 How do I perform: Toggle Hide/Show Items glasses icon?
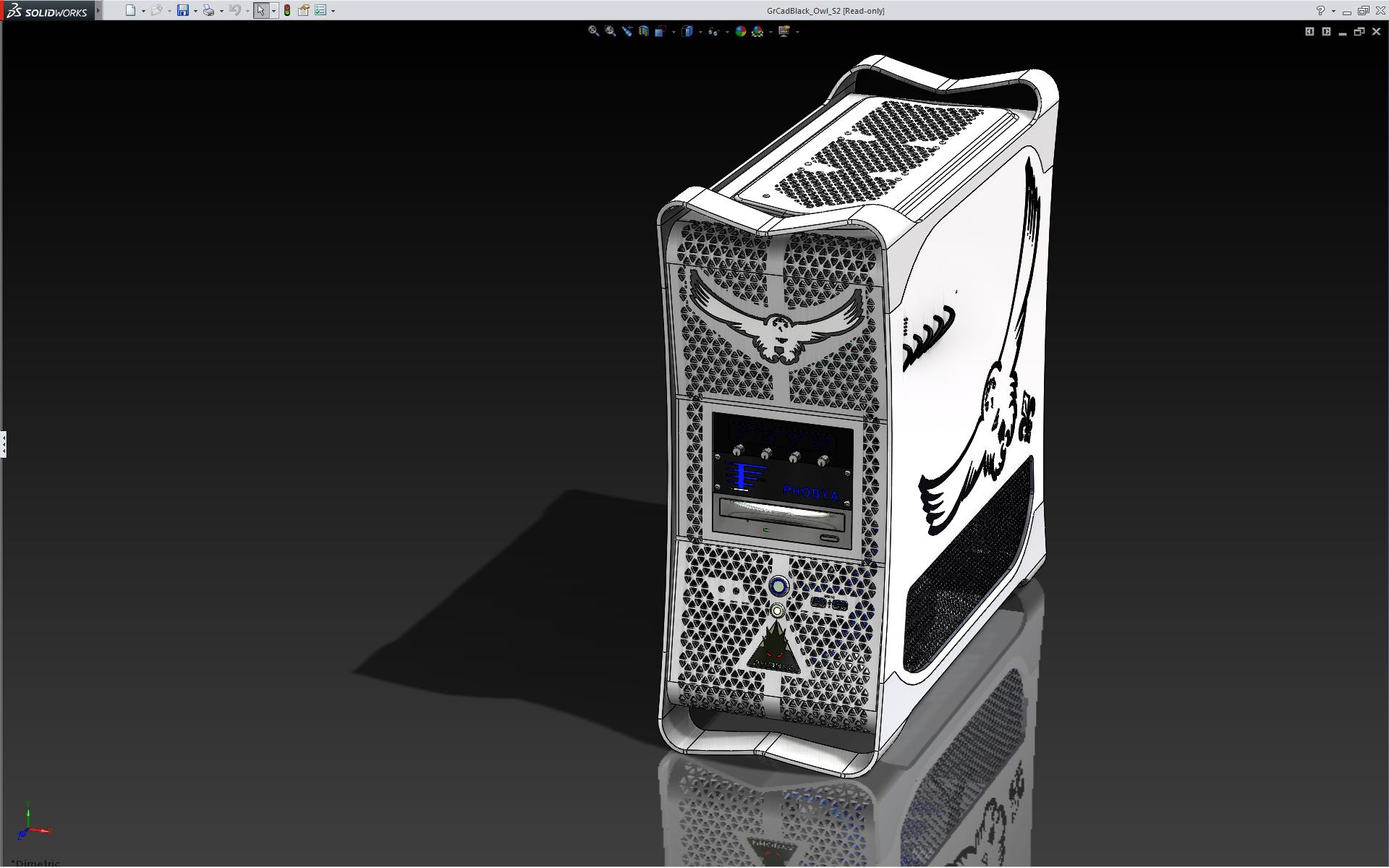[x=713, y=31]
